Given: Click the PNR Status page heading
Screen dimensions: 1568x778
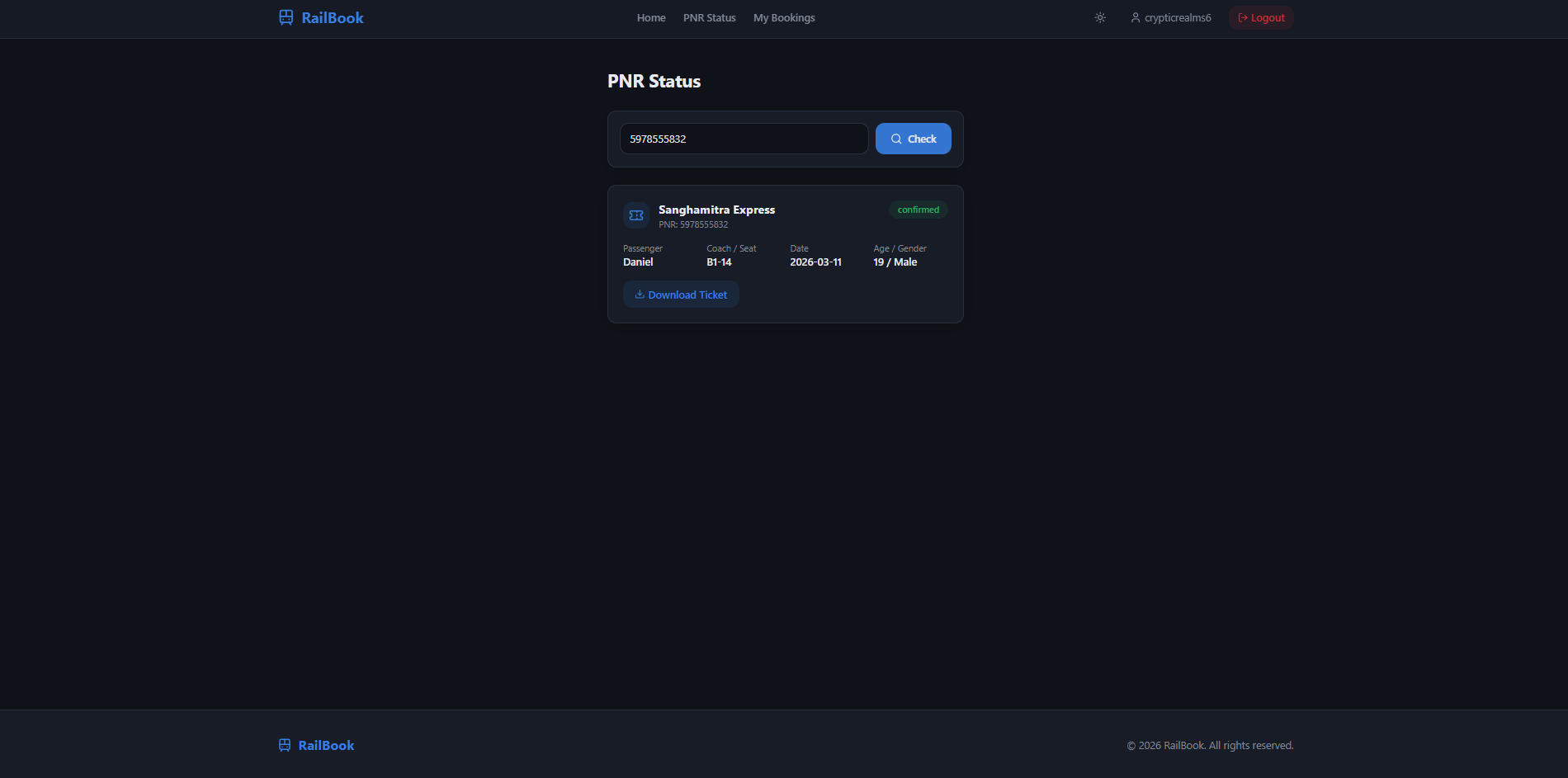Looking at the screenshot, I should pos(654,81).
